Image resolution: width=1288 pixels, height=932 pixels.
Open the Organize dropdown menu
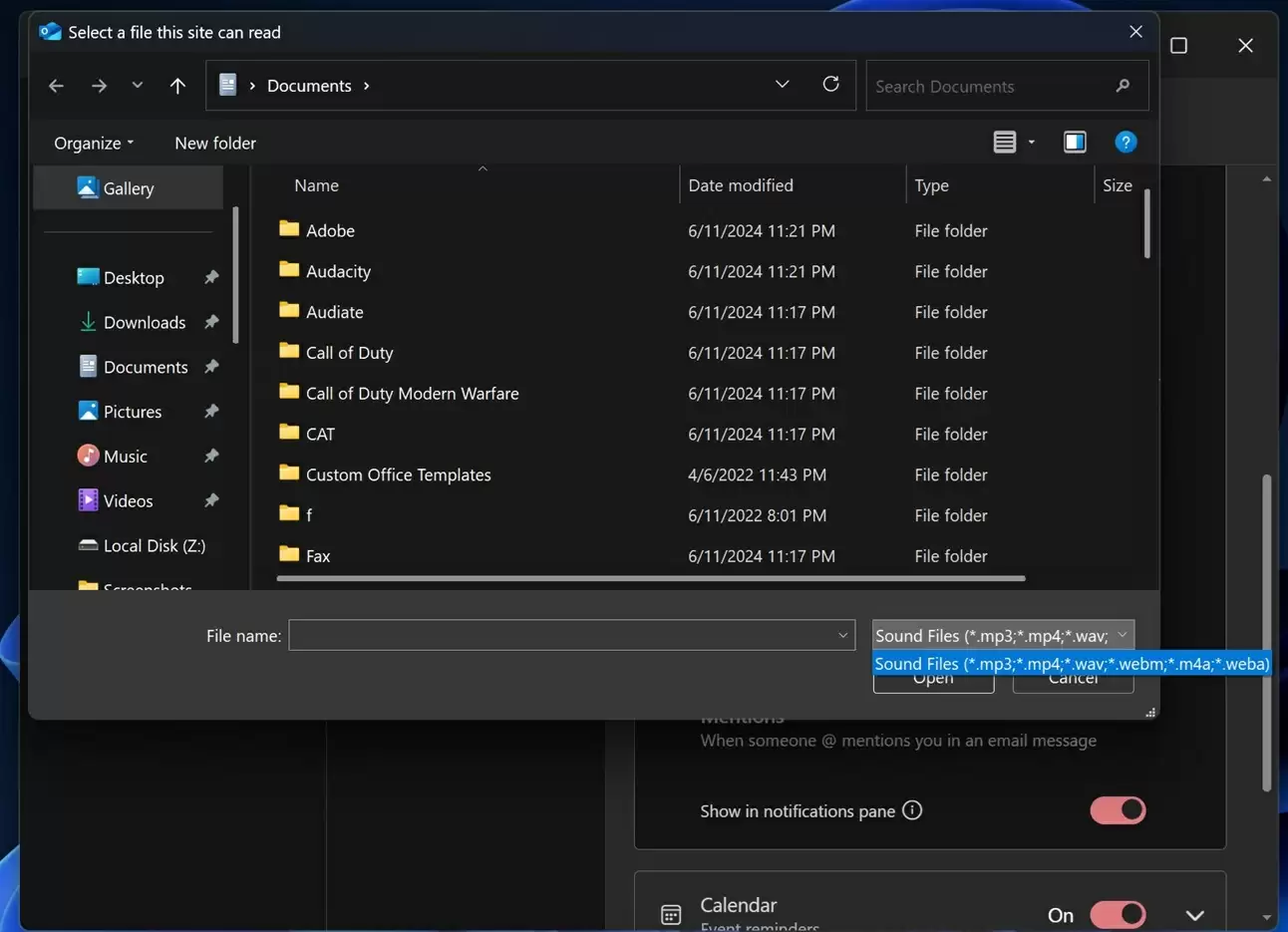tap(92, 143)
